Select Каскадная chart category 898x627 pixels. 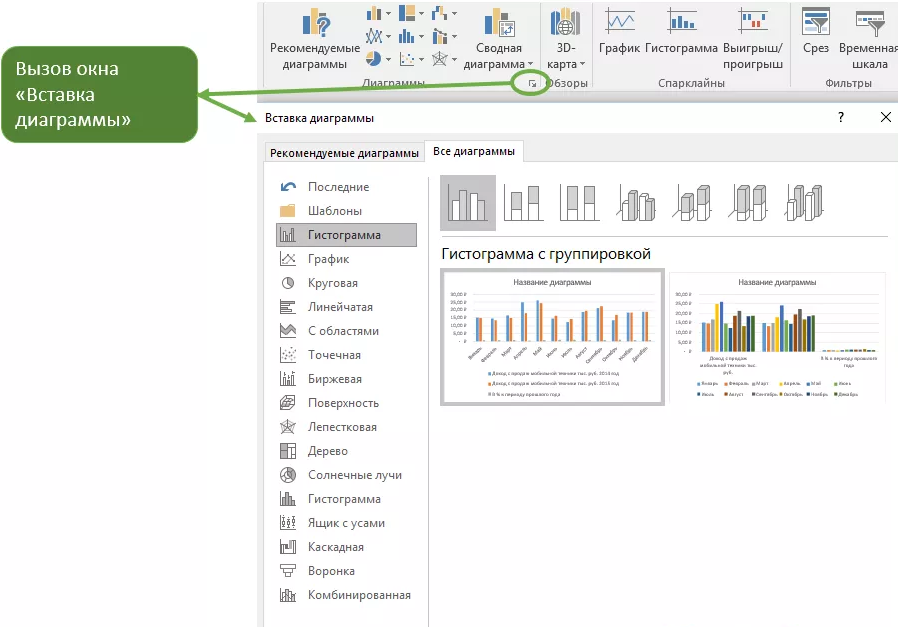click(346, 547)
